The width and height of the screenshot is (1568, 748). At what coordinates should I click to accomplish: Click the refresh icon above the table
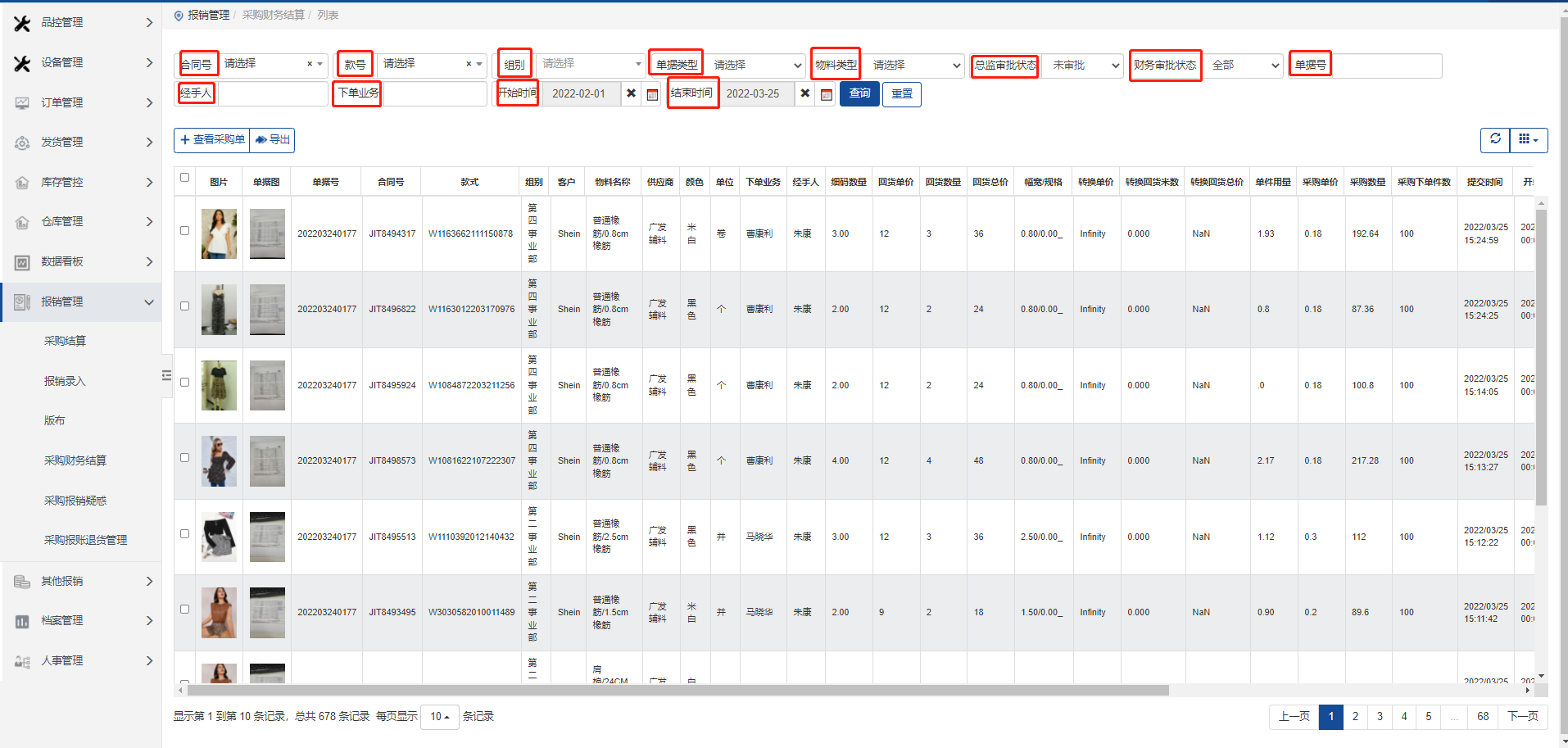(x=1495, y=139)
